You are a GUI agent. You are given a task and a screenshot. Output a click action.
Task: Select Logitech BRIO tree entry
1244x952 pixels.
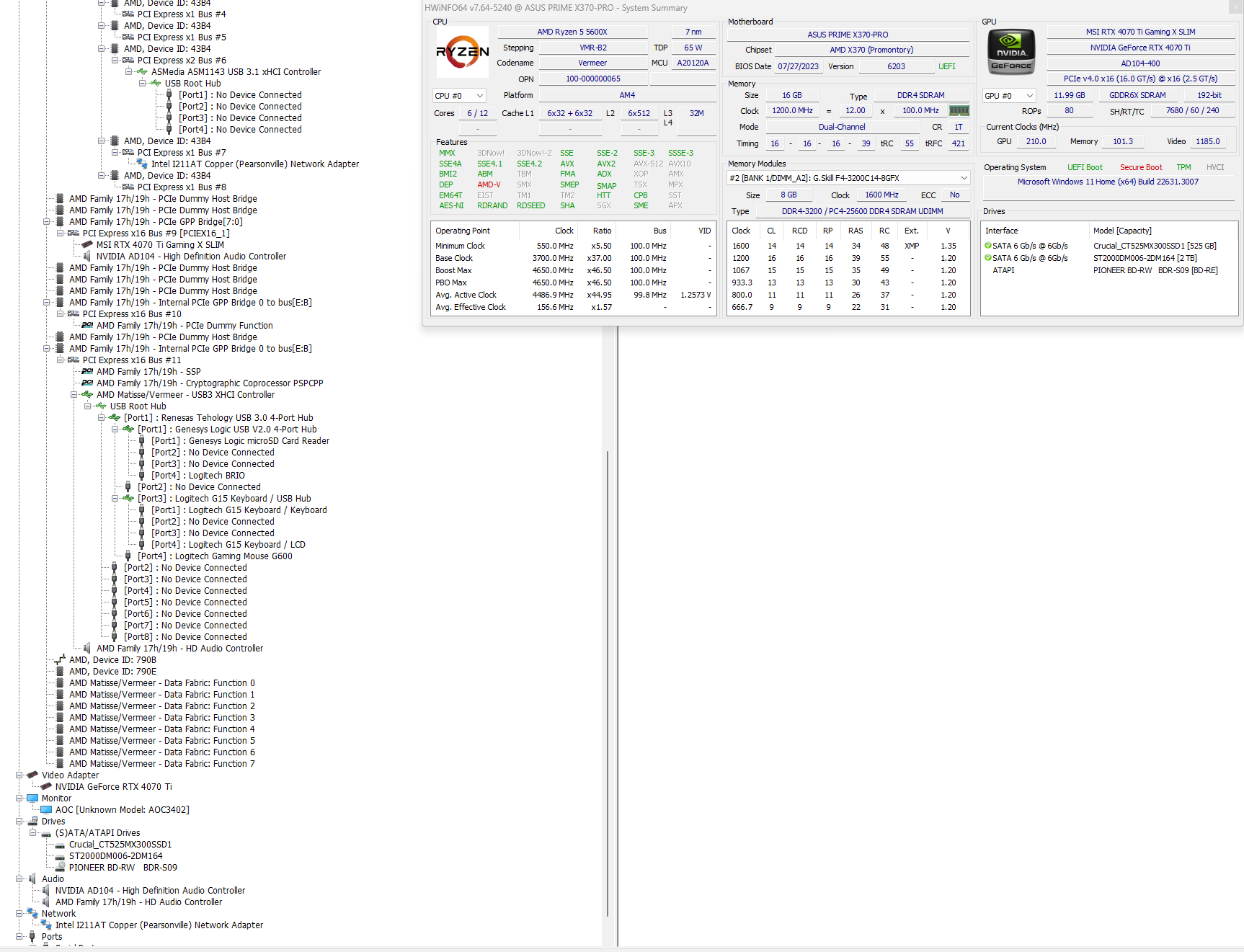(198, 476)
